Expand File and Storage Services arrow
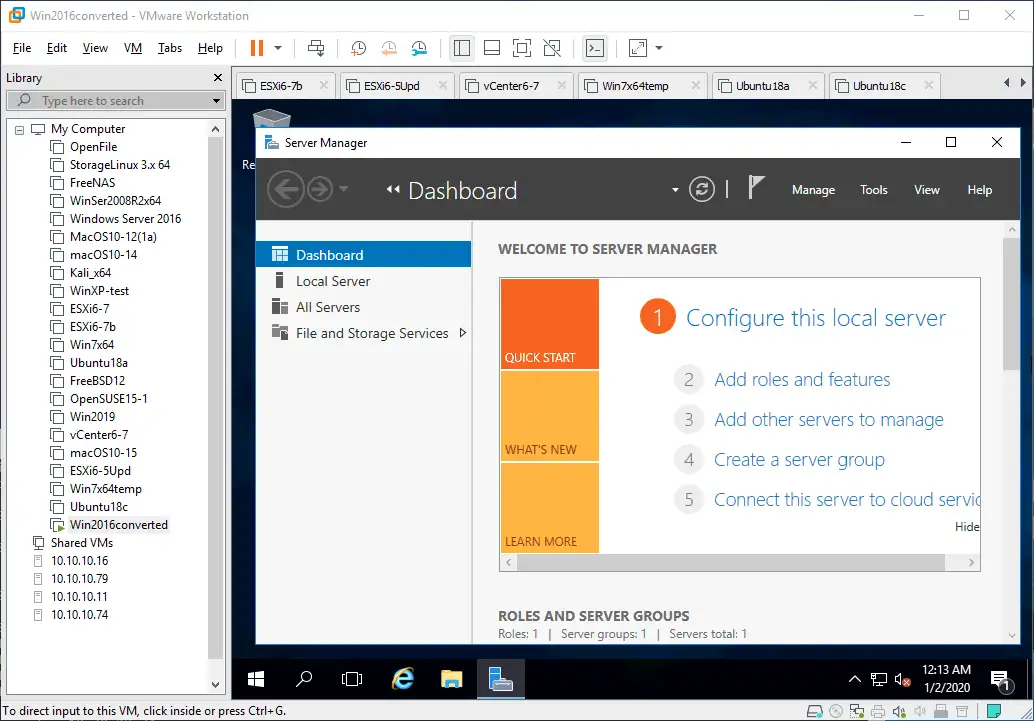1034x721 pixels. point(462,333)
